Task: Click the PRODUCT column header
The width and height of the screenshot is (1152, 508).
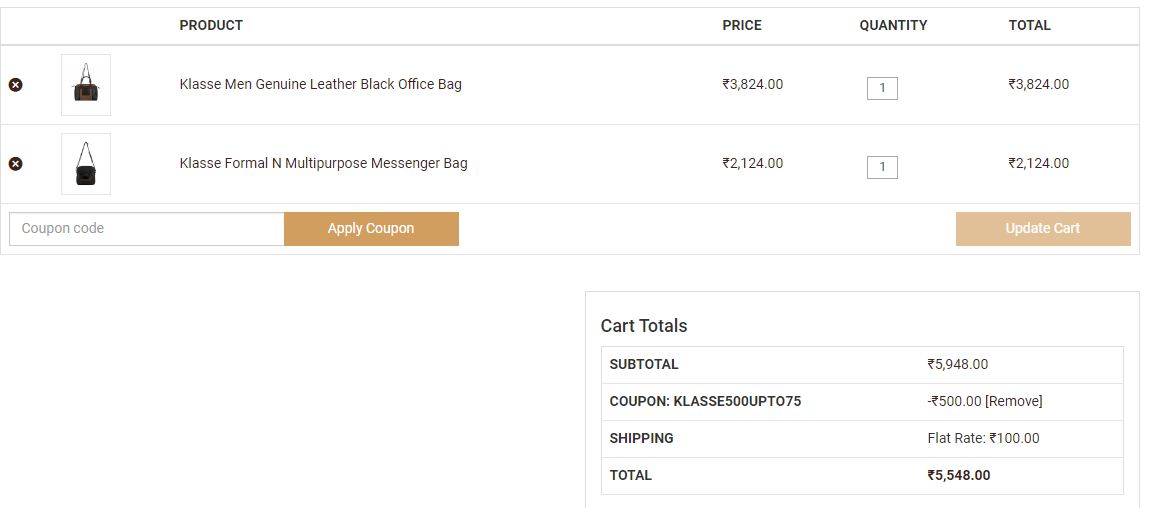Action: point(211,25)
